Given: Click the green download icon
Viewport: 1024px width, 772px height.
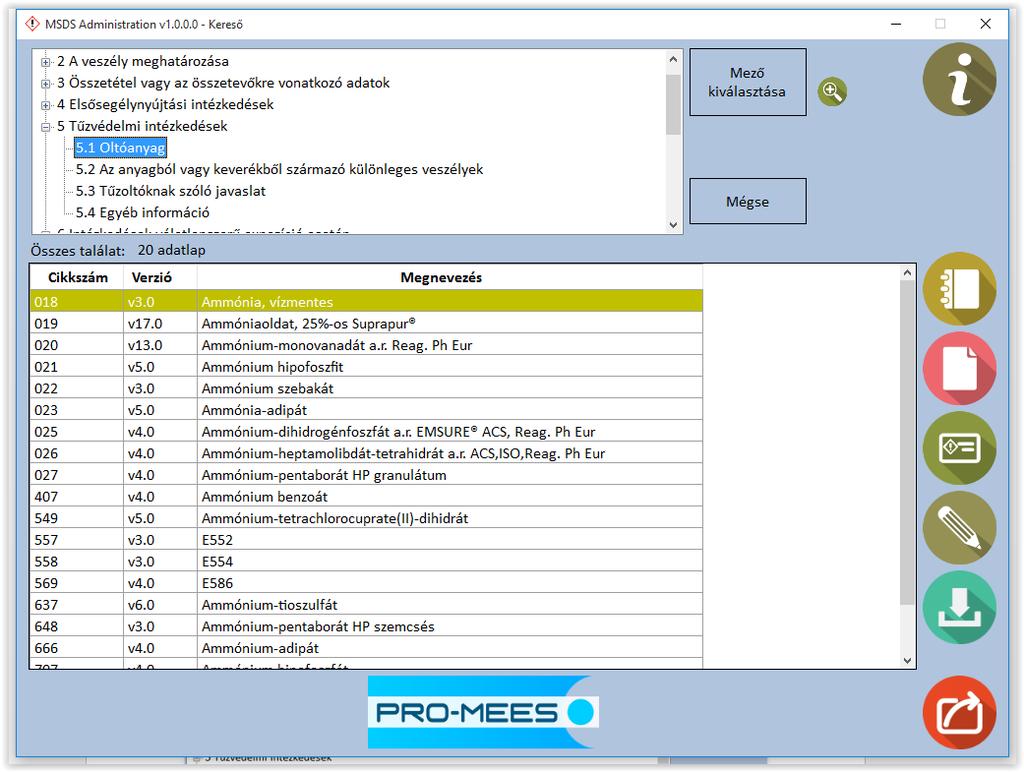Looking at the screenshot, I should coord(959,607).
